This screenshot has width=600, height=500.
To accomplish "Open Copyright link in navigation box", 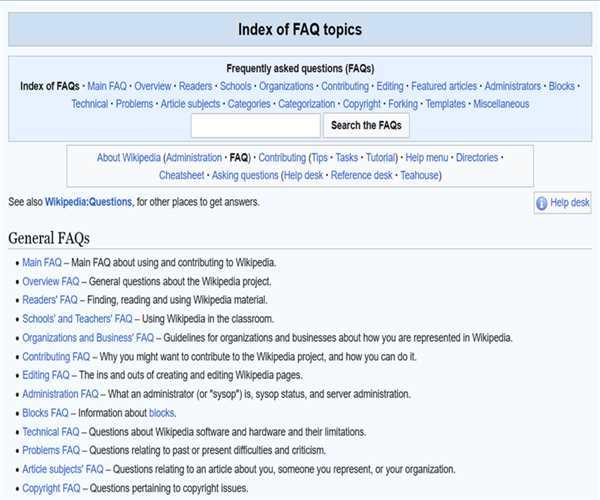I will tap(362, 104).
